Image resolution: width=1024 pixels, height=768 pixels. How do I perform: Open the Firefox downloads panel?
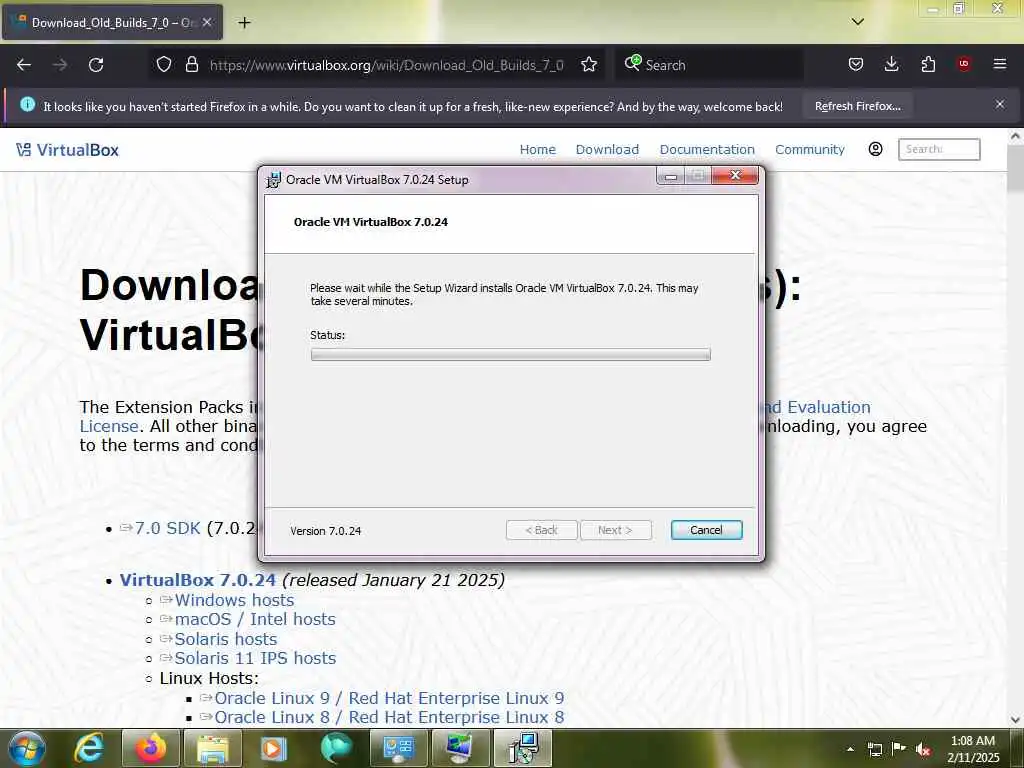[x=891, y=64]
